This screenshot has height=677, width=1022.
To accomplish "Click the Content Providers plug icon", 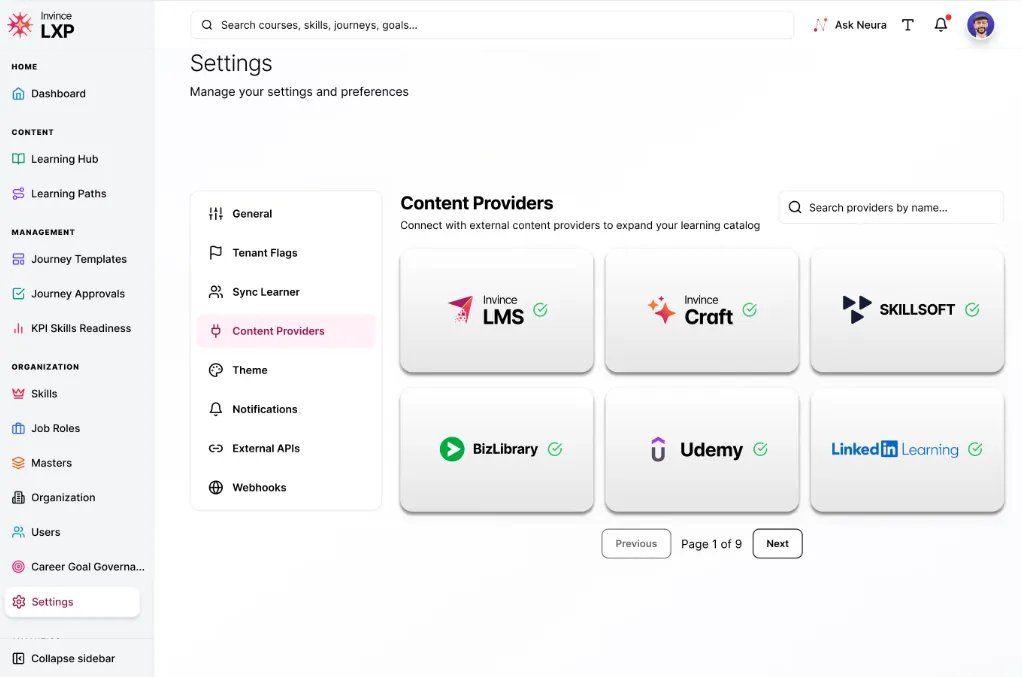I will pyautogui.click(x=216, y=331).
